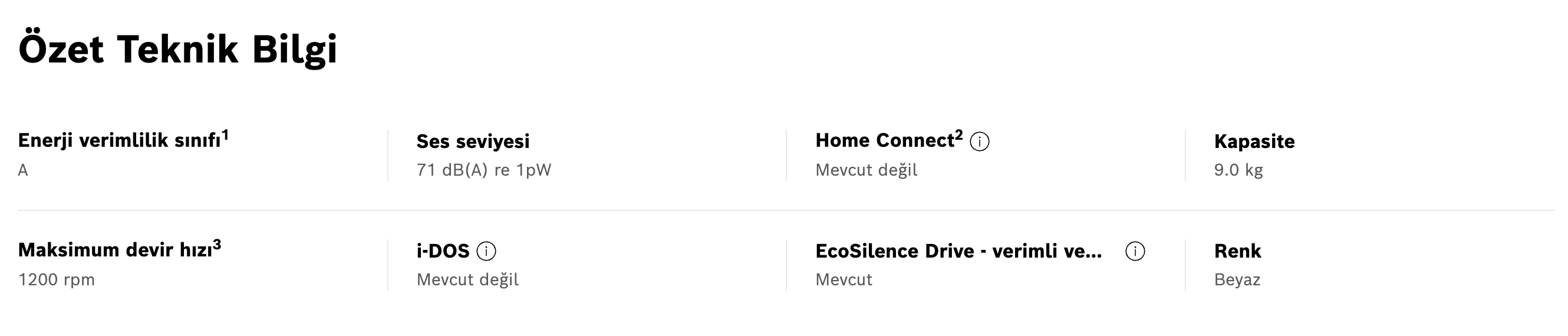Click the 71 dB(A) re 1pW value
Screen dimensions: 1568x336
(483, 170)
